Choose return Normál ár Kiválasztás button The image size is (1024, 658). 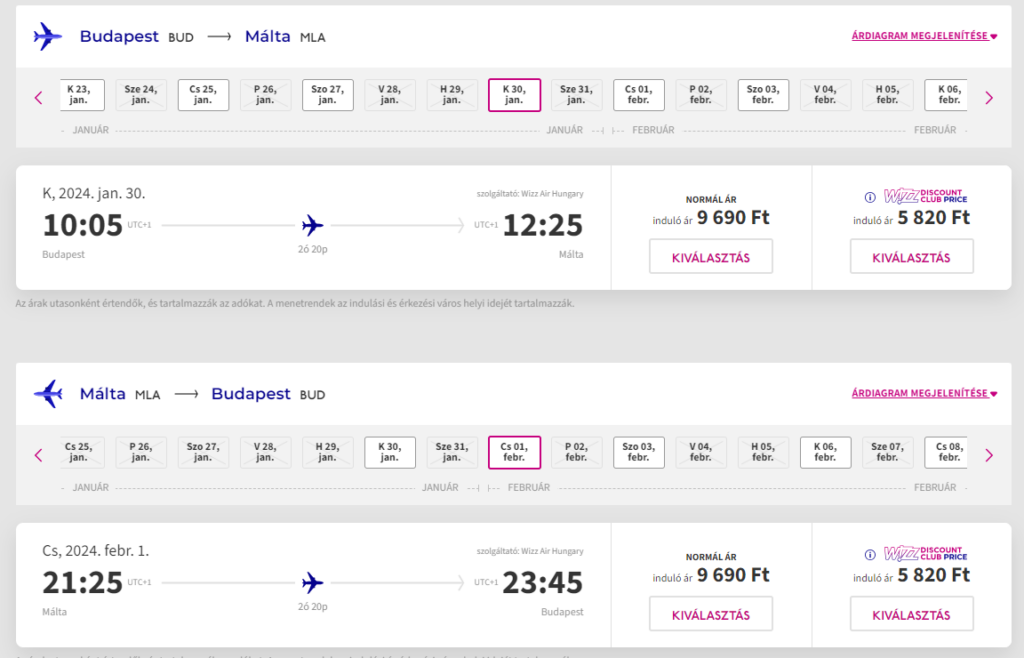711,614
